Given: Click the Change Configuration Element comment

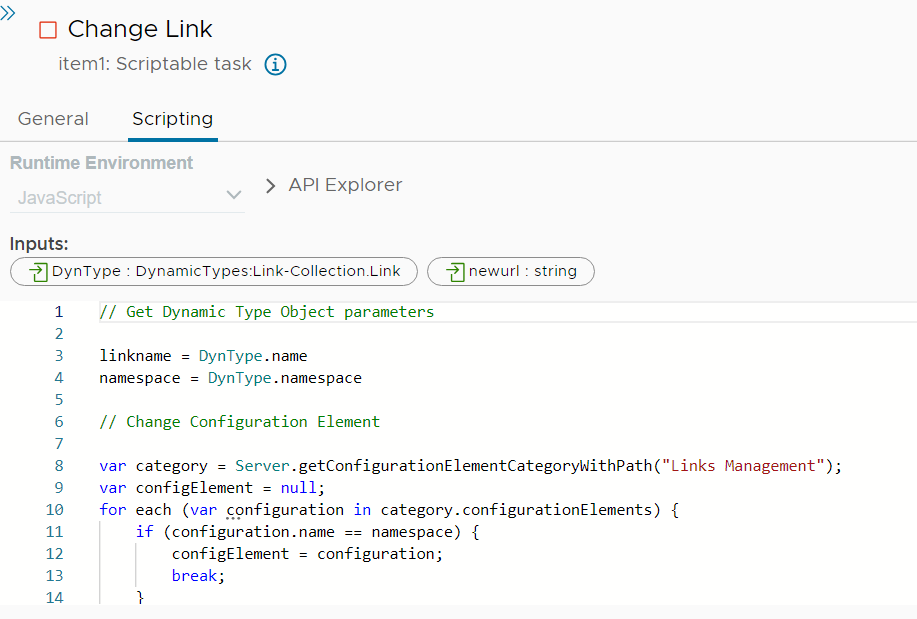Looking at the screenshot, I should tap(240, 422).
